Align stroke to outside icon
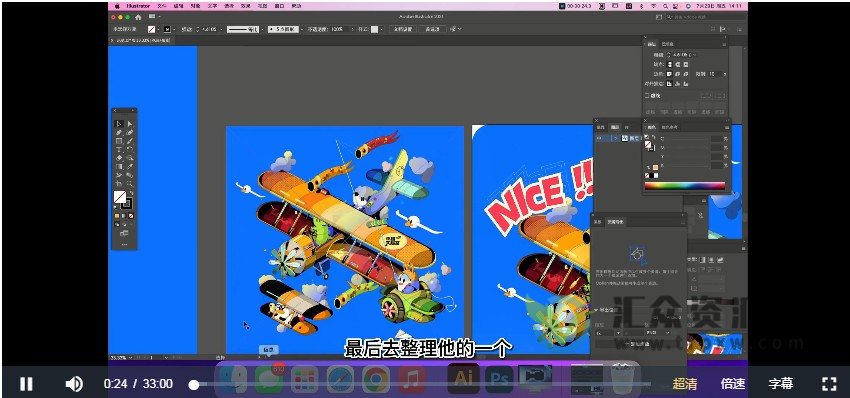Image resolution: width=850 pixels, height=398 pixels. (686, 84)
